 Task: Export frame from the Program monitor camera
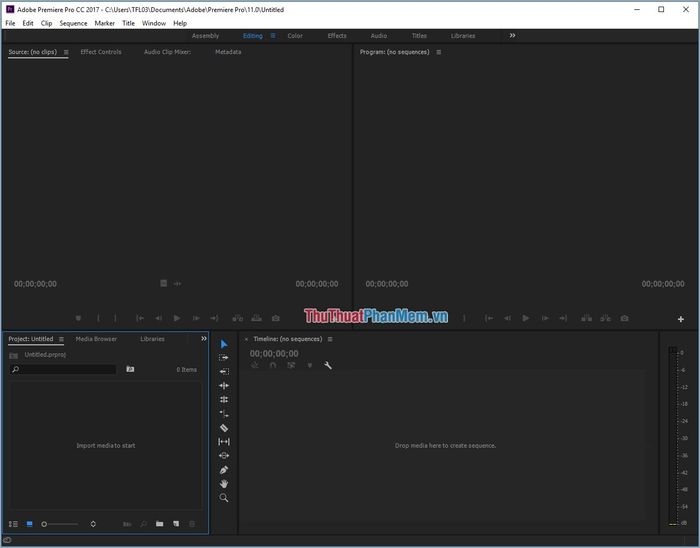[x=625, y=318]
